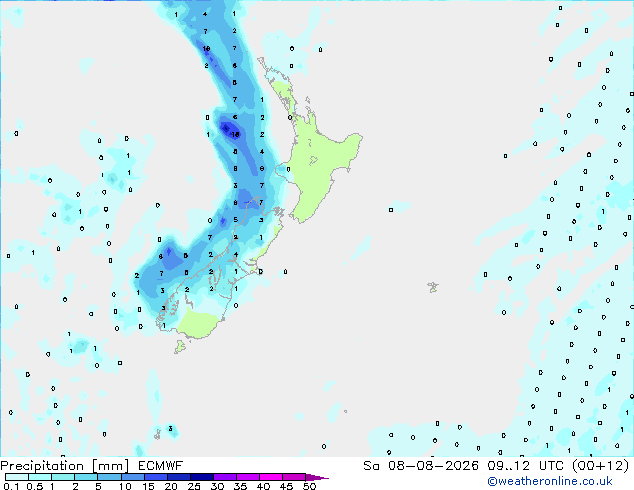Image resolution: width=634 pixels, height=490 pixels.
Task: Click the legend swatch between 0.1 and 0.5
Action: tap(17, 477)
